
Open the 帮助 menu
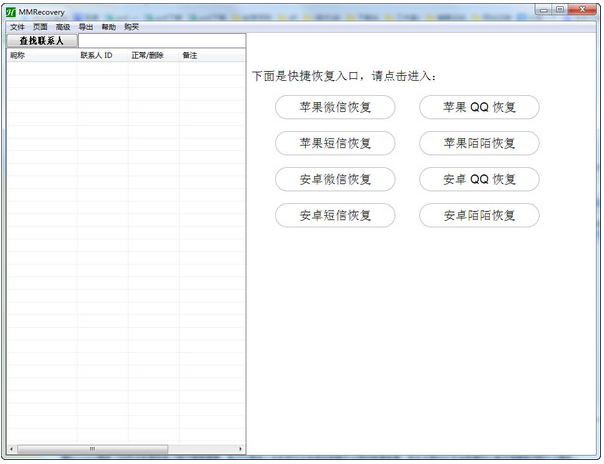[109, 27]
